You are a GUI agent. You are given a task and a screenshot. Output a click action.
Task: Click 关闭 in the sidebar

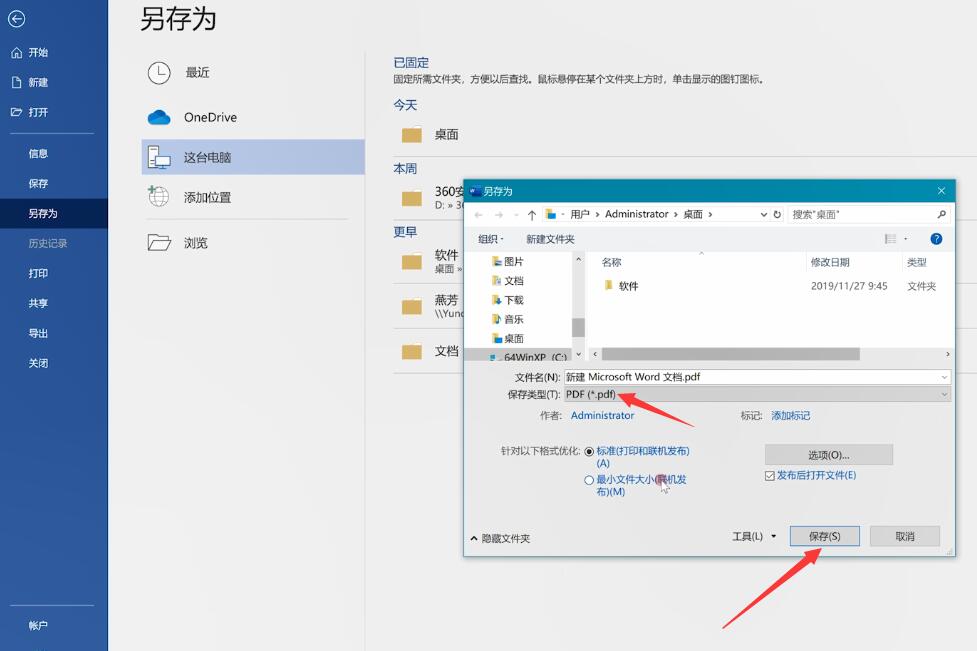pos(38,363)
